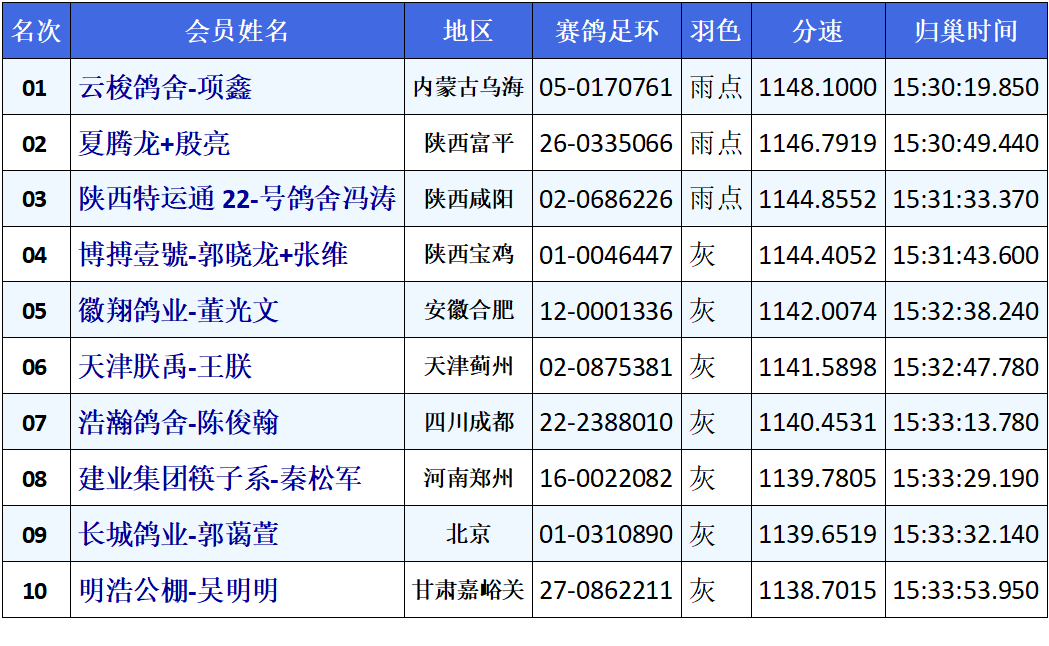This screenshot has height=646, width=1049.
Task: Click 明浩公棚-吴明明 member name
Action: [178, 591]
